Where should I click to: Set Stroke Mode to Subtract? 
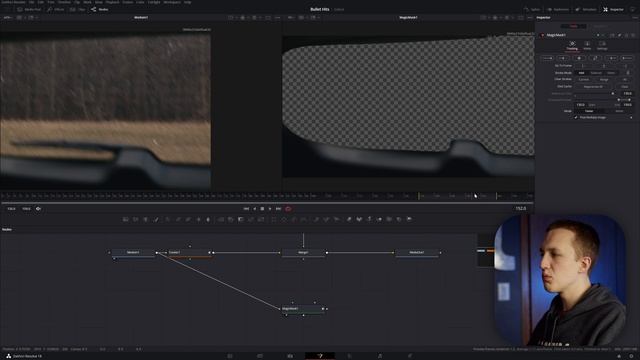point(596,73)
